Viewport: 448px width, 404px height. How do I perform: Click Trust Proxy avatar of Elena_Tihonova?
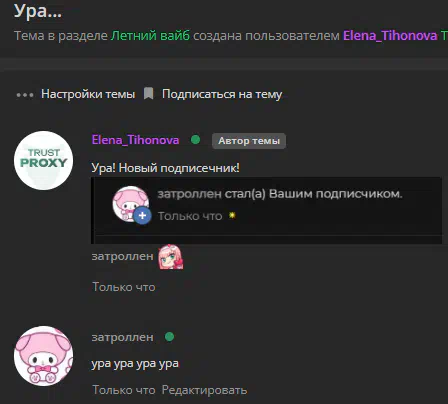(x=44, y=160)
